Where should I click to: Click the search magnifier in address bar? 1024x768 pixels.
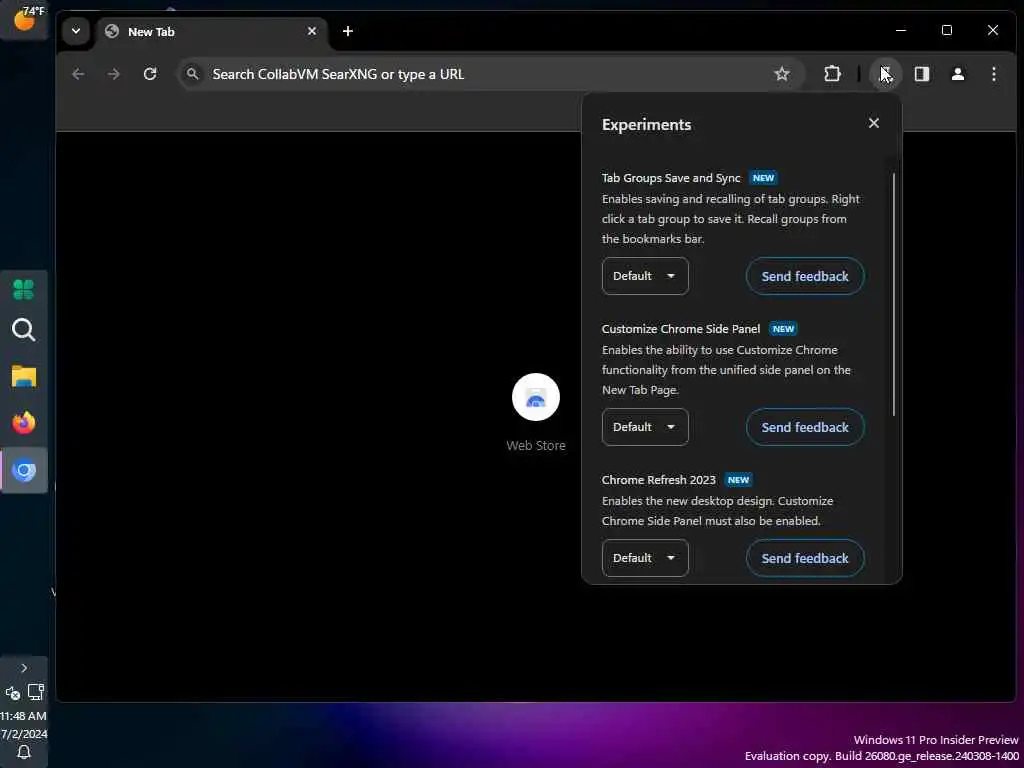click(193, 74)
